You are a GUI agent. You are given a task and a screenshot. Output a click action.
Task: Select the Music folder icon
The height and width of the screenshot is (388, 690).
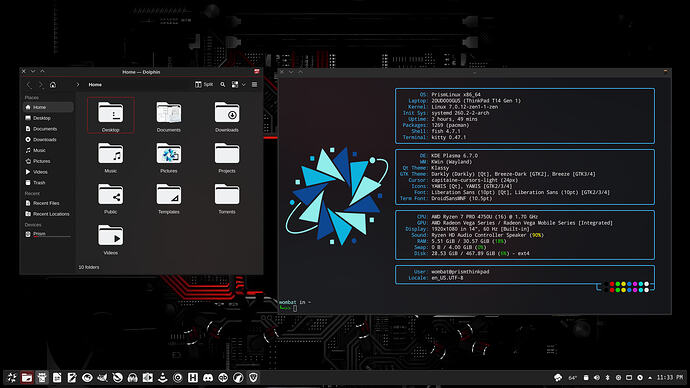pos(110,154)
